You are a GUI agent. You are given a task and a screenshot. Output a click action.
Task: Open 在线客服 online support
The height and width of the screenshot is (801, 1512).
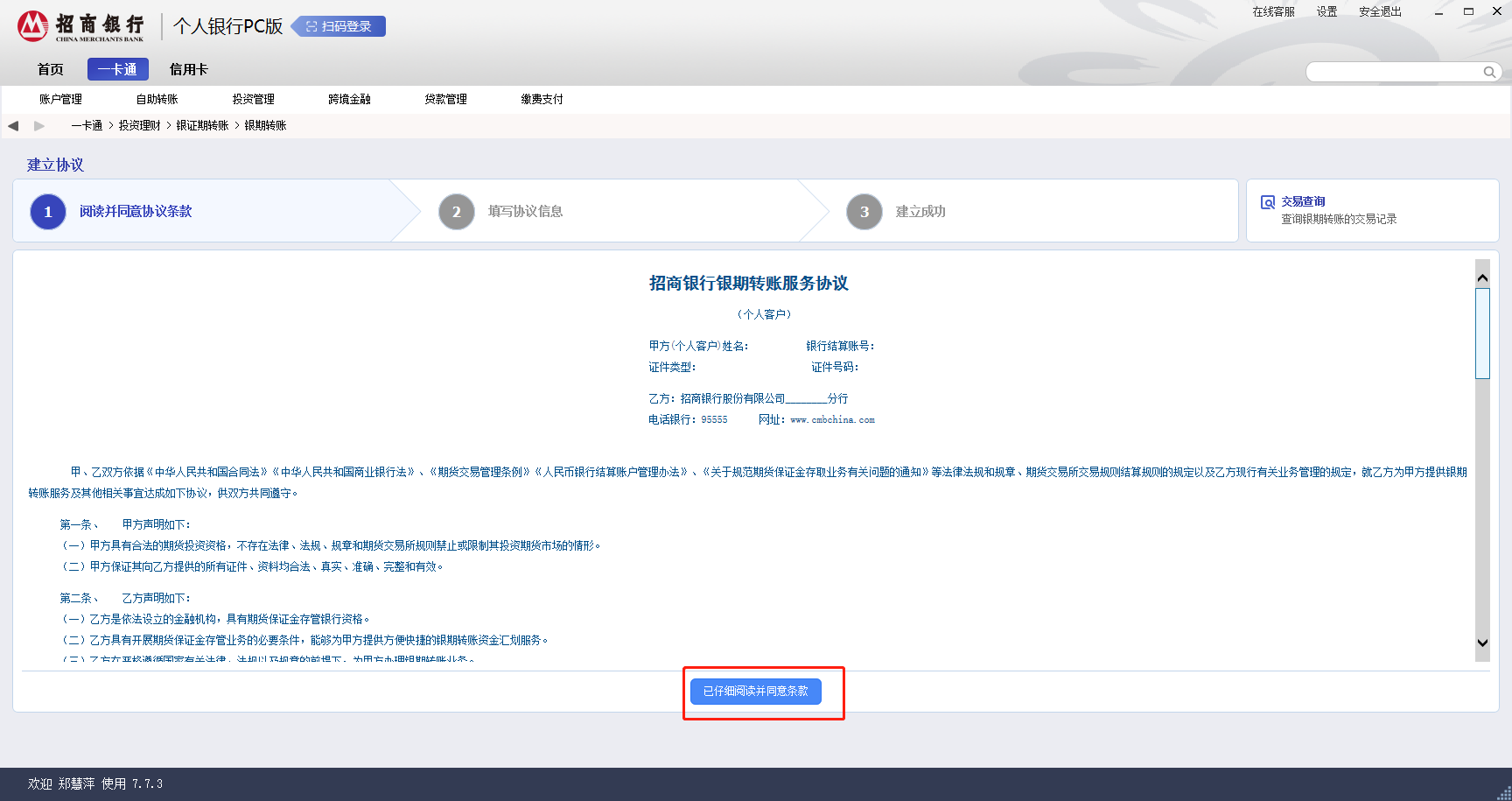(1273, 12)
